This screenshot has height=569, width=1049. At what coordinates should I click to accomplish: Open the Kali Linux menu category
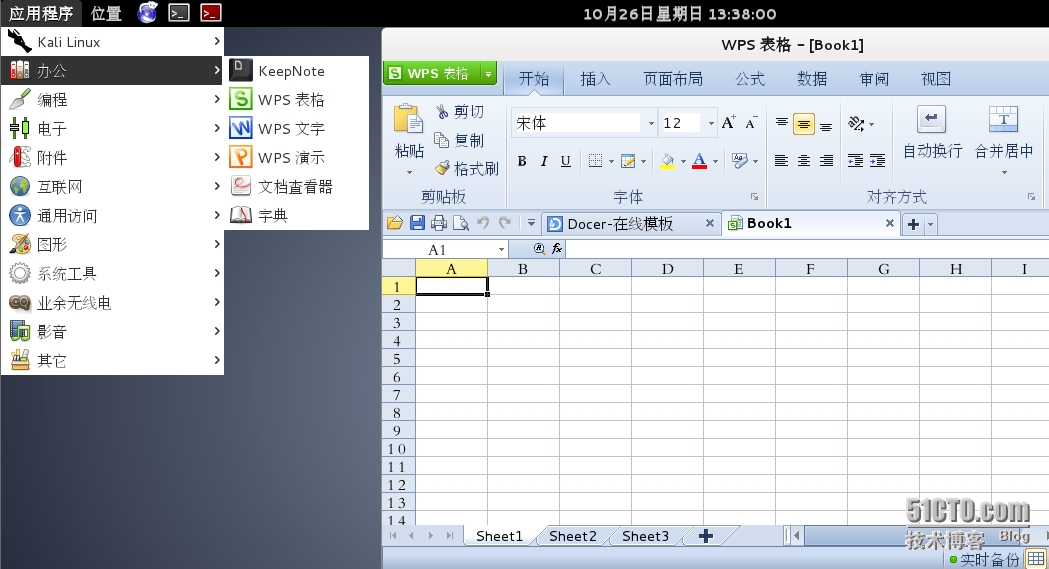(112, 42)
